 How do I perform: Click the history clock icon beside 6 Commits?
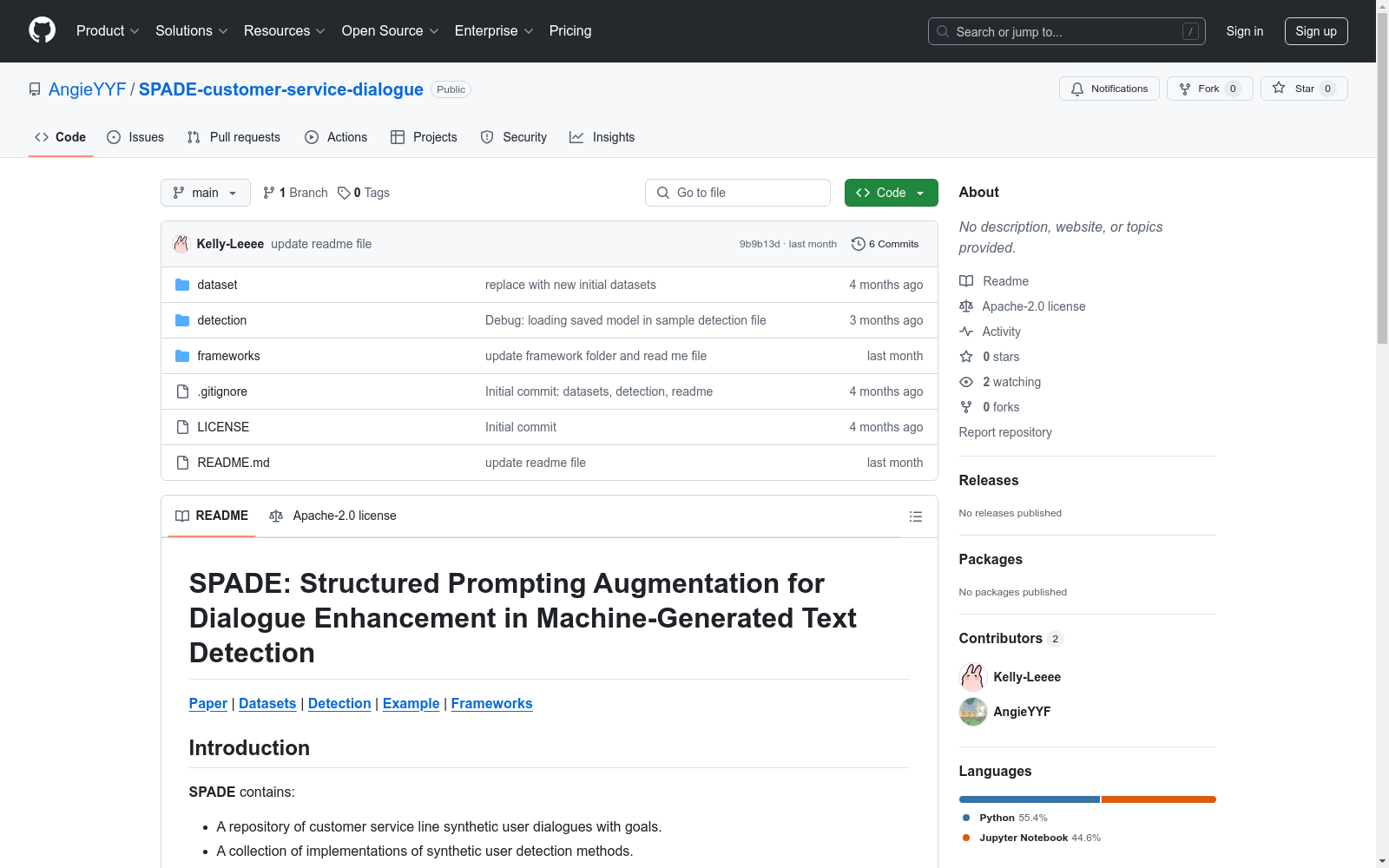(859, 244)
